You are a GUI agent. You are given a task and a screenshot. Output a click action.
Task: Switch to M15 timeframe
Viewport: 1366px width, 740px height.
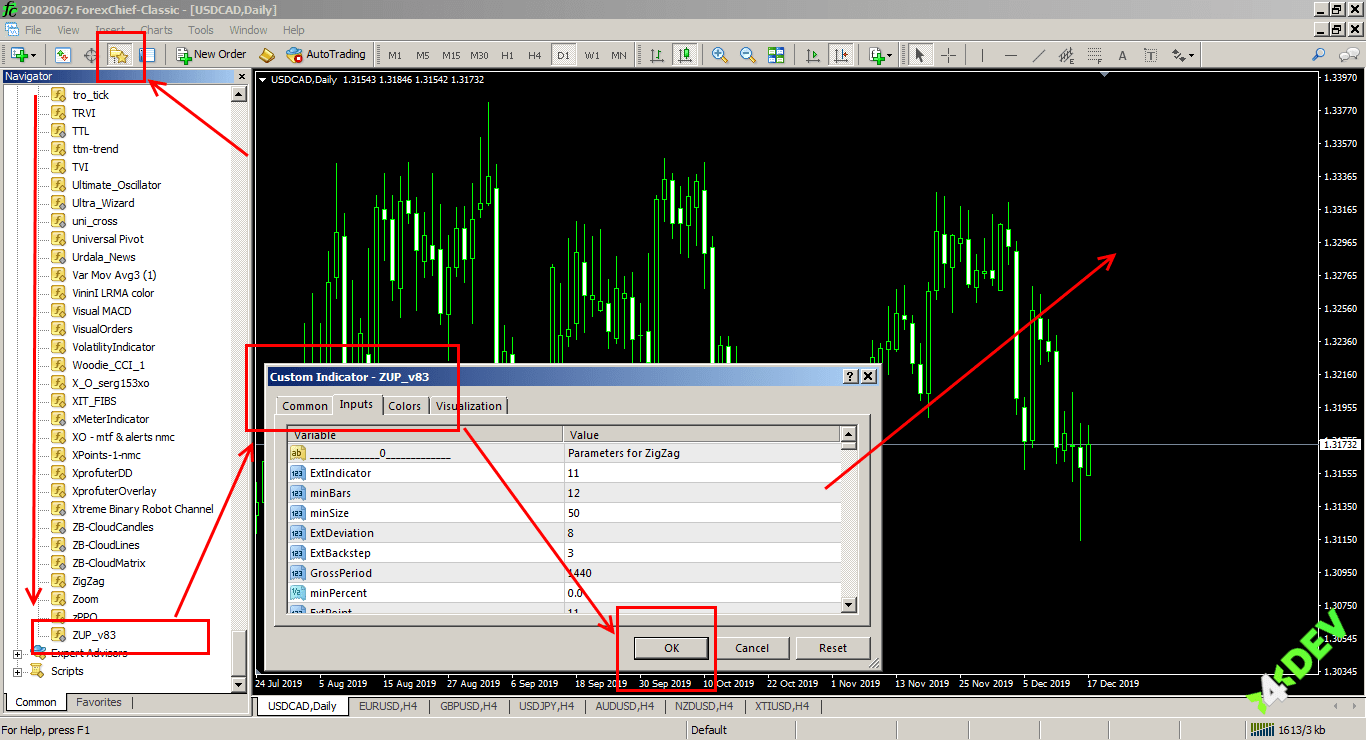(451, 55)
